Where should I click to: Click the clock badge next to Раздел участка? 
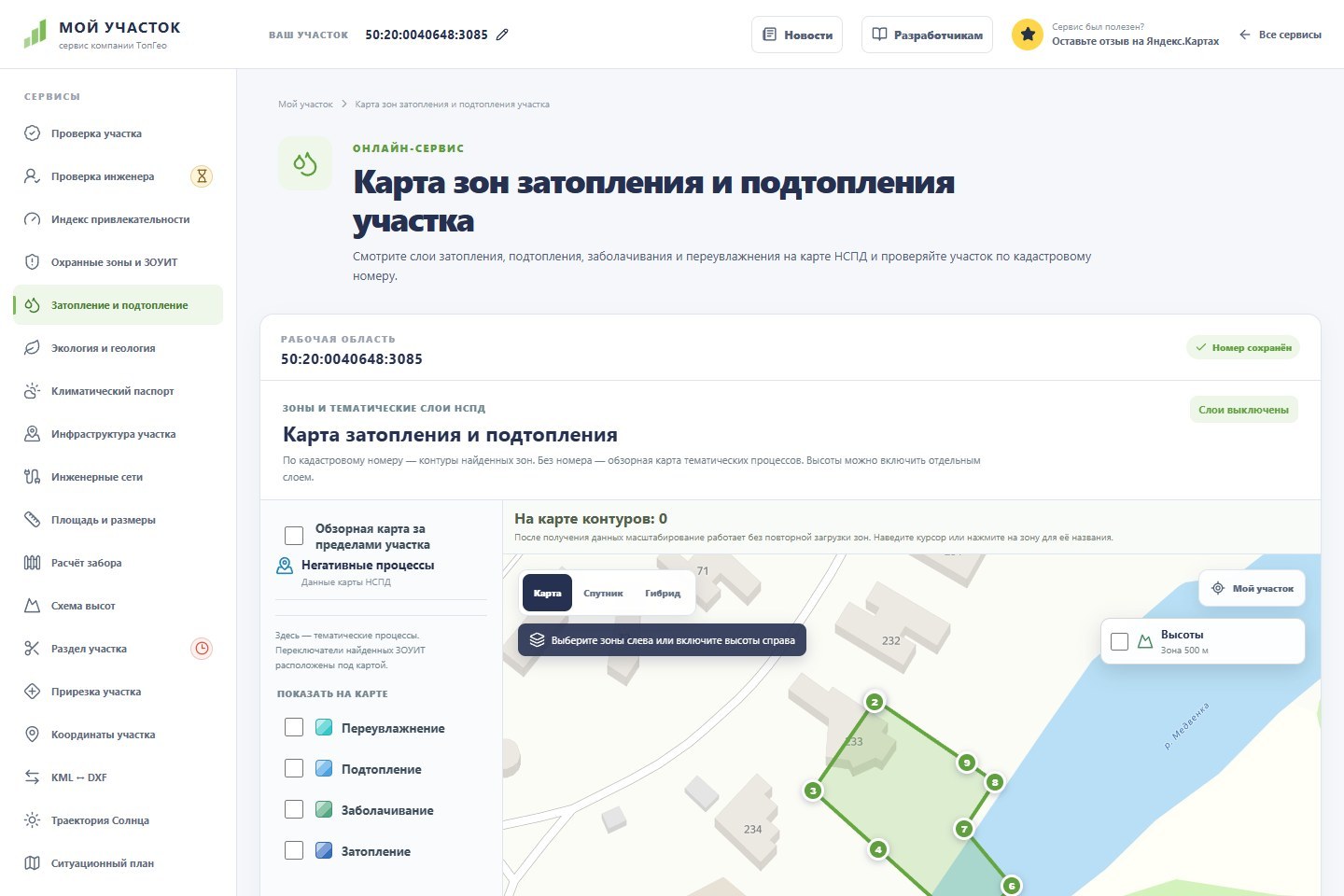coord(202,649)
